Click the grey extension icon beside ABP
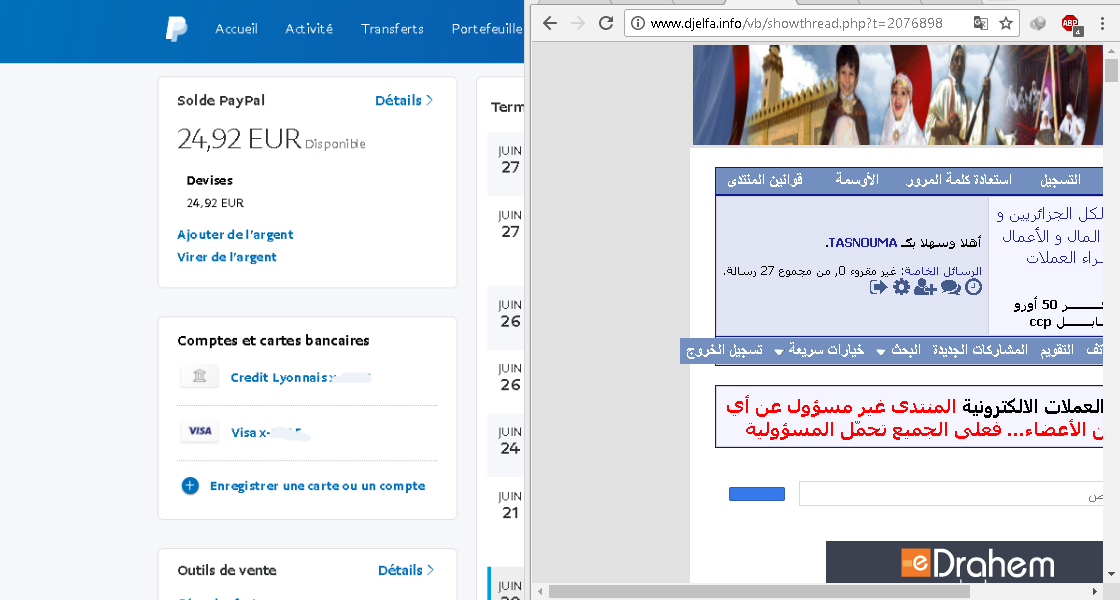1120x600 pixels. (1038, 23)
